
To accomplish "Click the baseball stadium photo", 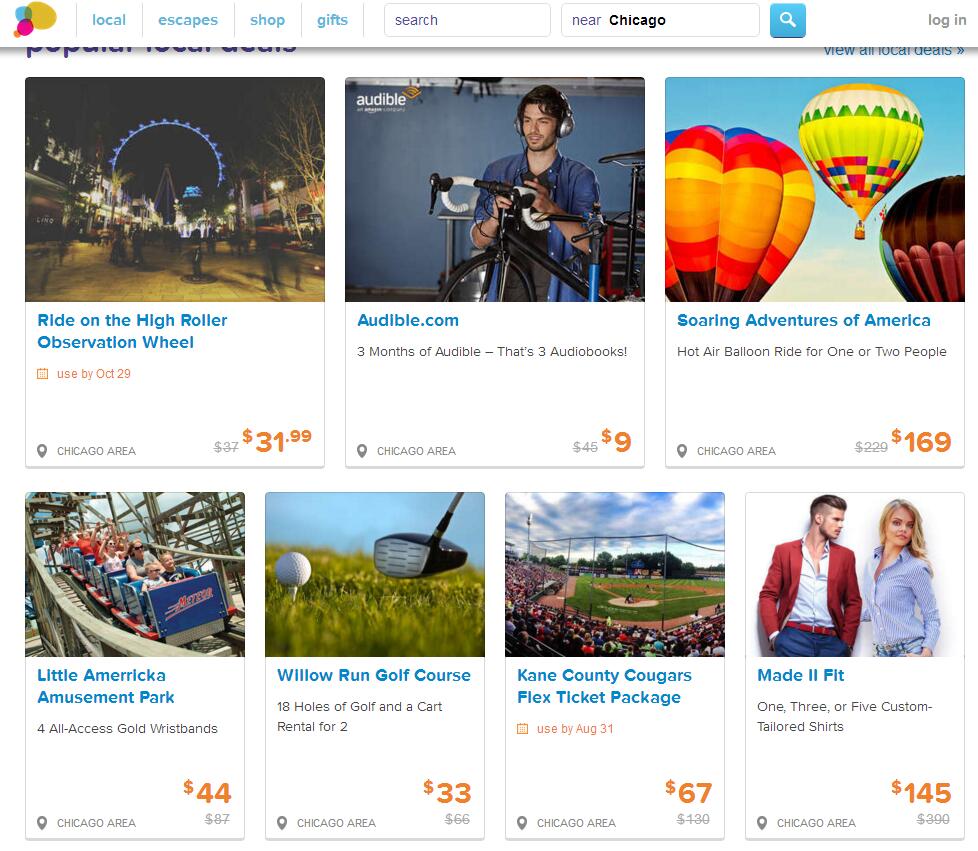I will click(x=615, y=574).
